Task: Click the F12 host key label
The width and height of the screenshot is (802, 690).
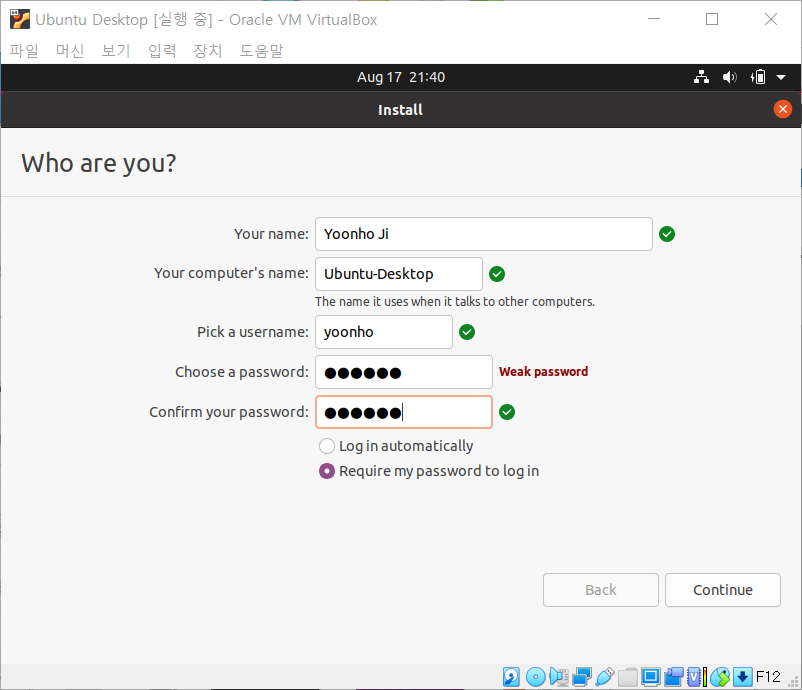Action: point(768,677)
